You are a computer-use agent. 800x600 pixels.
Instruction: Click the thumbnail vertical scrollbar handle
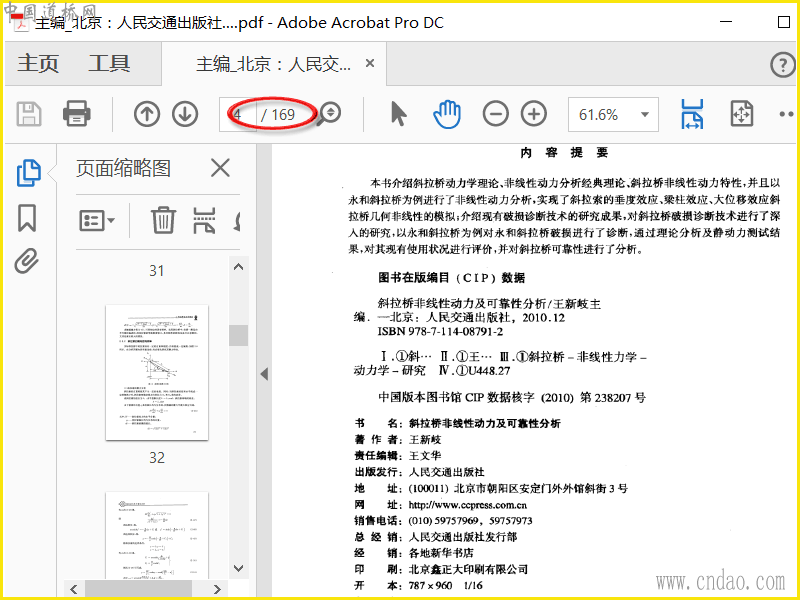tap(238, 335)
